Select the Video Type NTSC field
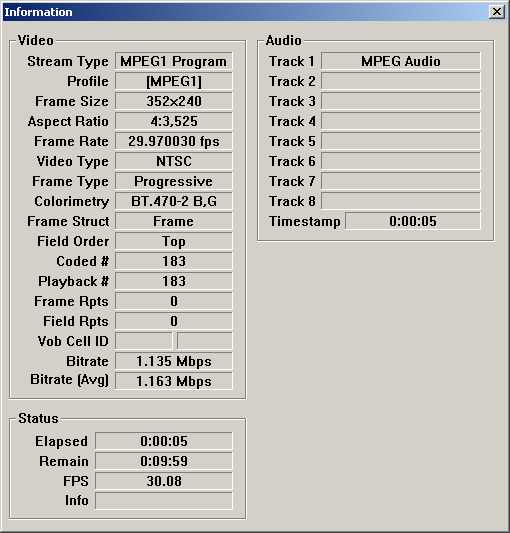 point(174,161)
